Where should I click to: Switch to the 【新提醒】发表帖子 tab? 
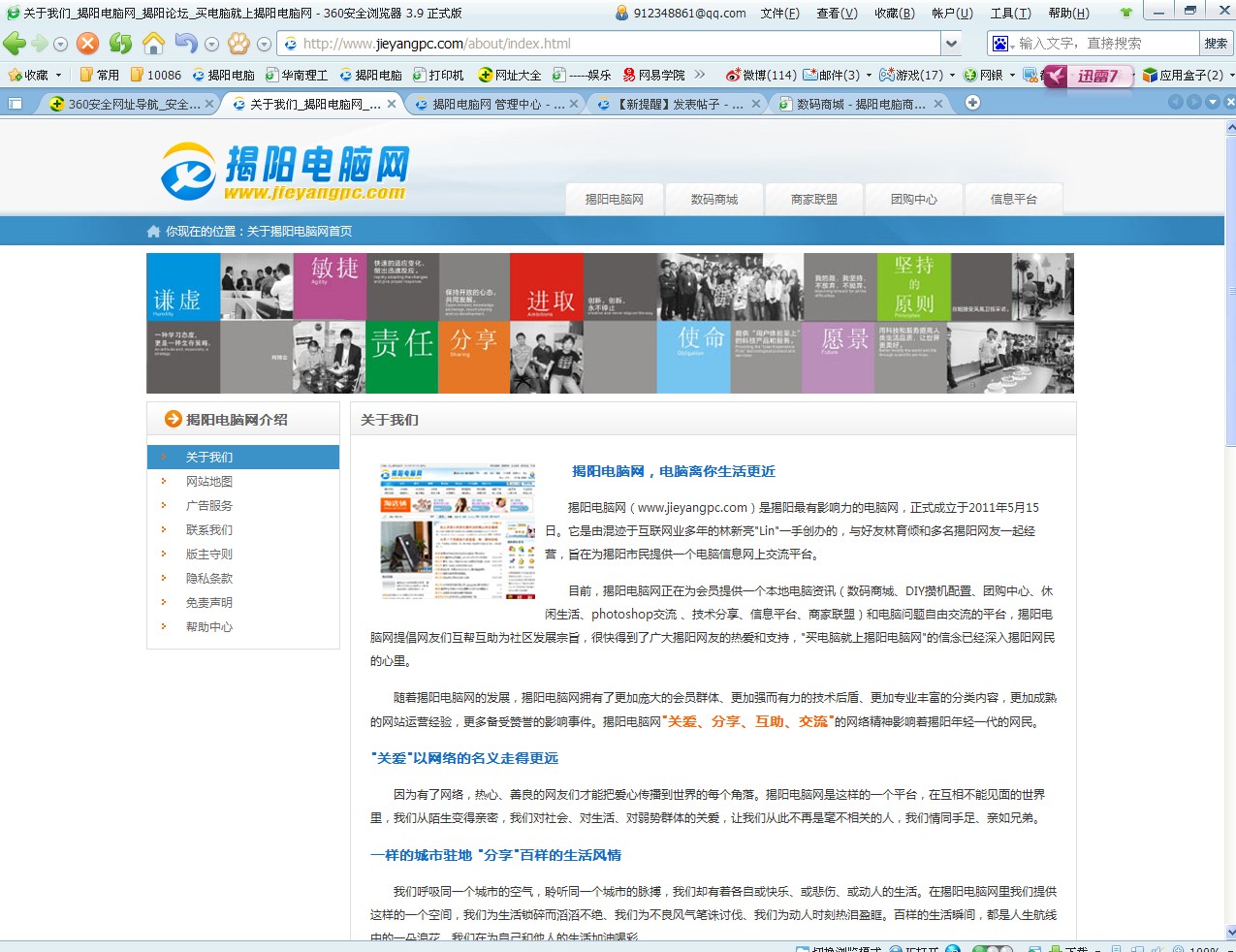point(679,104)
